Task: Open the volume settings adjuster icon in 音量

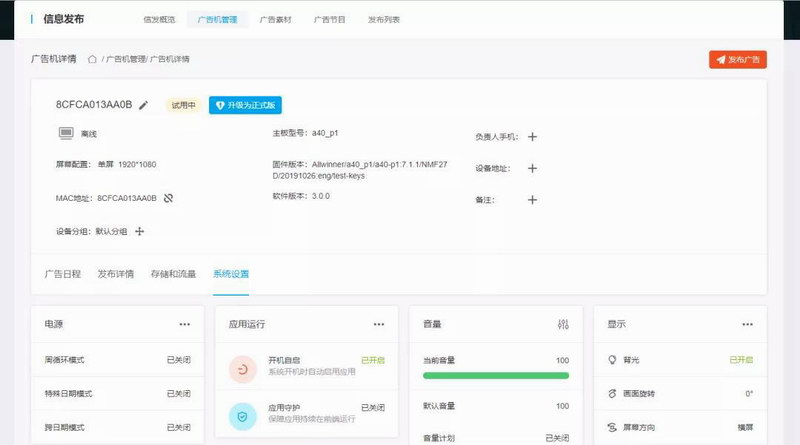Action: pyautogui.click(x=562, y=324)
